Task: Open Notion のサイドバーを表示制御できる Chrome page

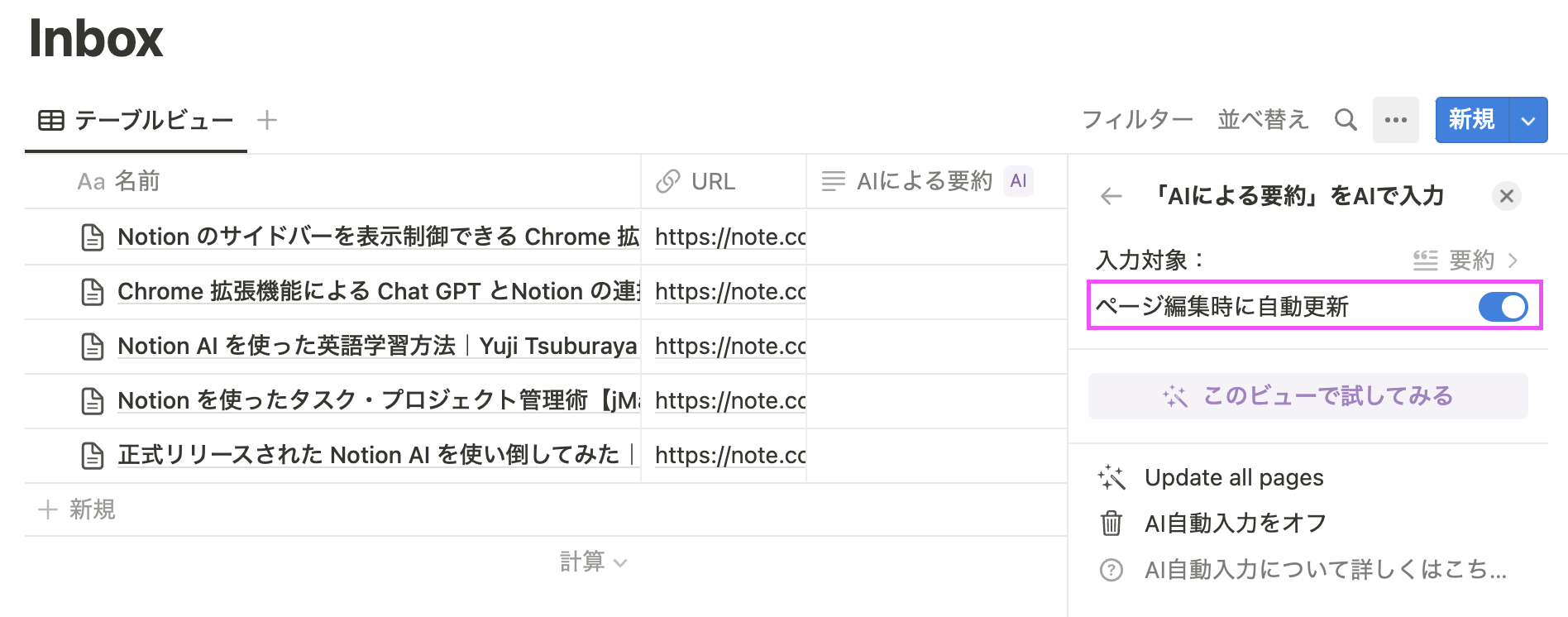Action: coord(378,237)
